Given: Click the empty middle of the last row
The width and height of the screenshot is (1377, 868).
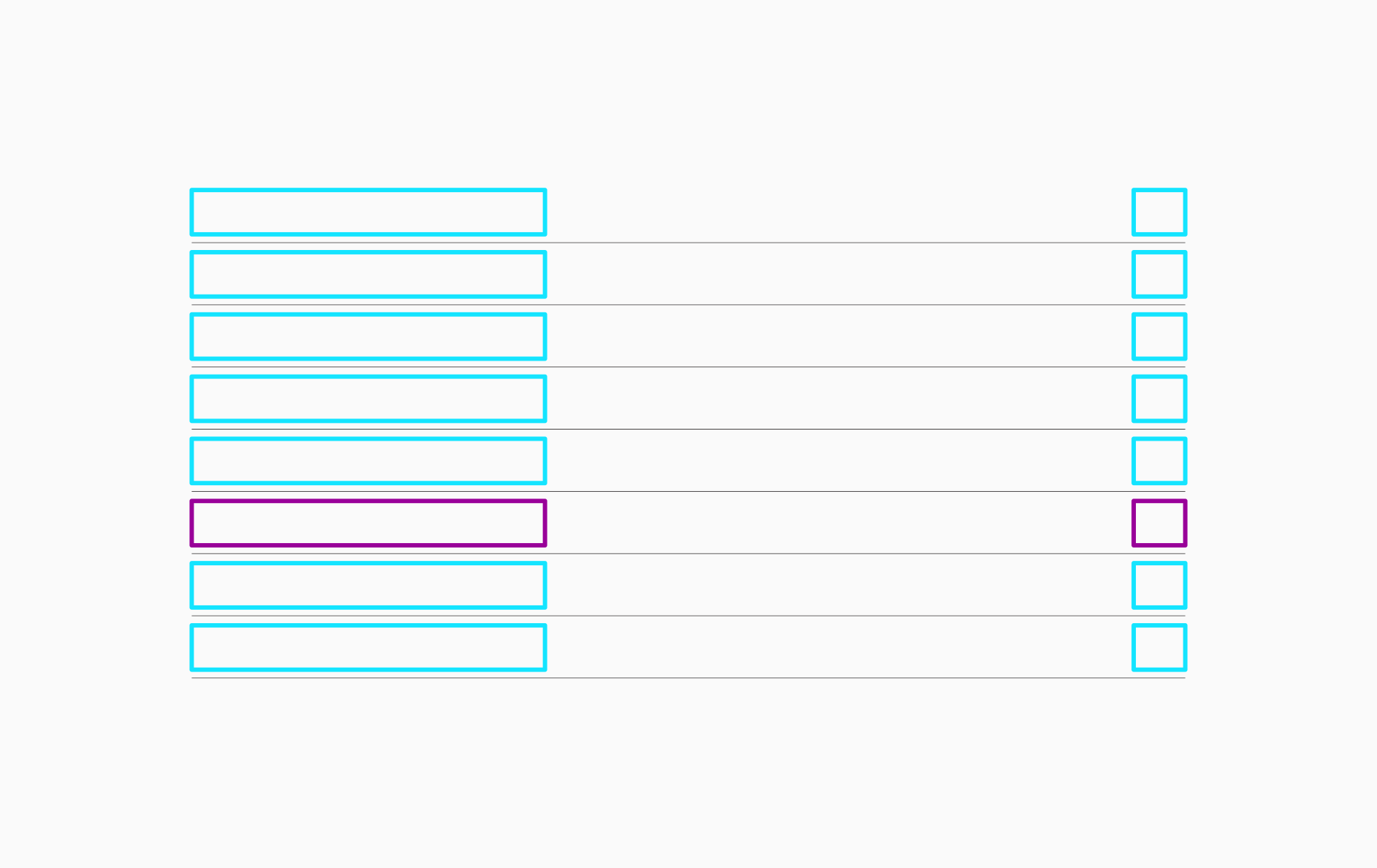Looking at the screenshot, I should [x=839, y=648].
